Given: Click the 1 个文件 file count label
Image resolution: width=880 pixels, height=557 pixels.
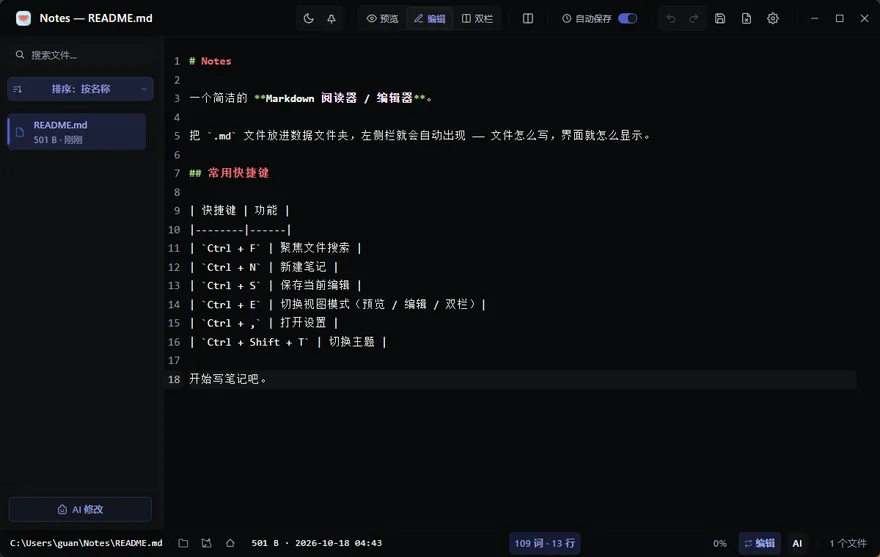Looking at the screenshot, I should coord(848,543).
